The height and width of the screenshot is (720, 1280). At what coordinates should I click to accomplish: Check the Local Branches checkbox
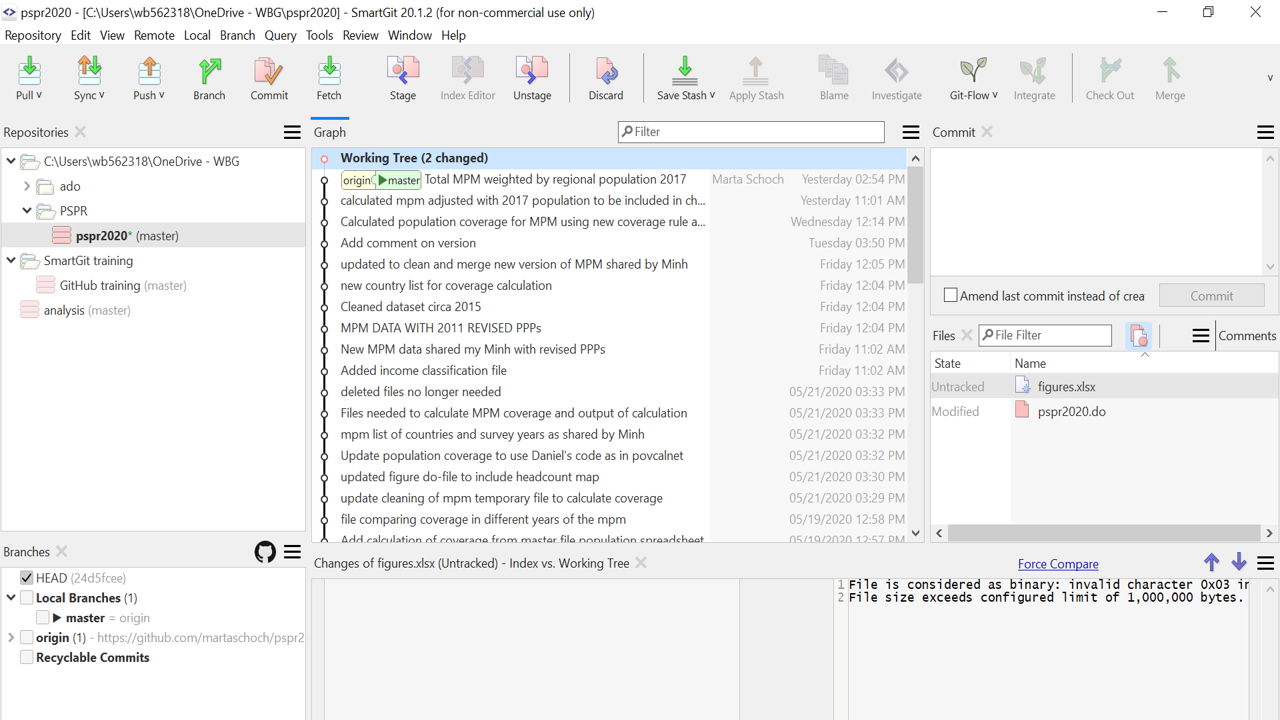(x=27, y=598)
